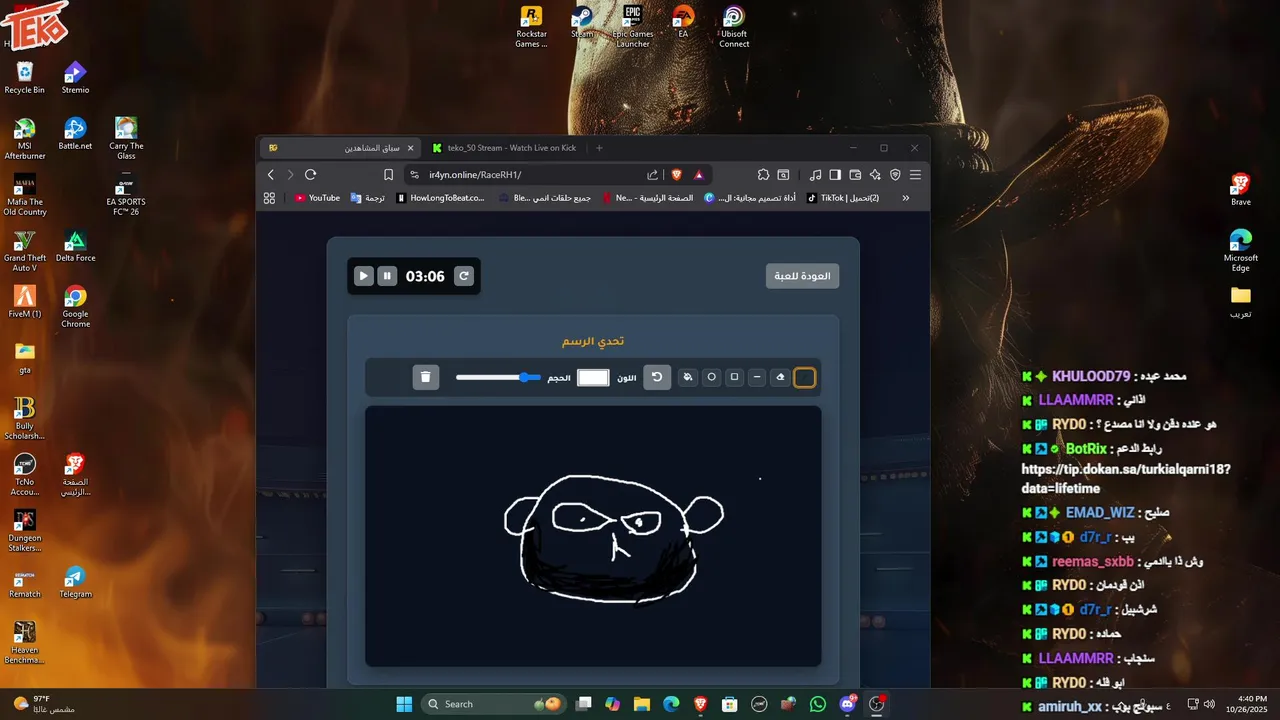Expand the hidden bookmarks chevron
This screenshot has height=720, width=1280.
pyautogui.click(x=906, y=198)
